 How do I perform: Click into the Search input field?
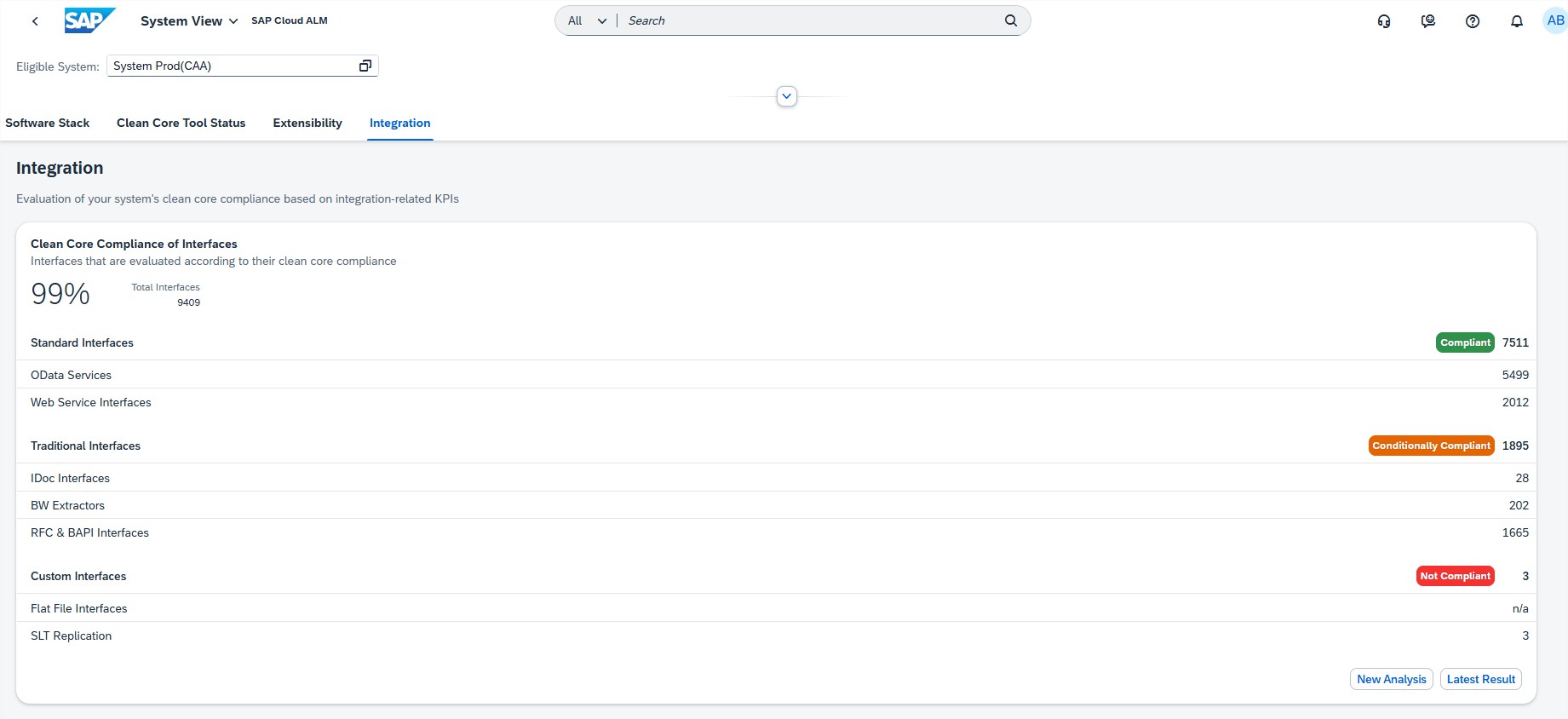(809, 20)
